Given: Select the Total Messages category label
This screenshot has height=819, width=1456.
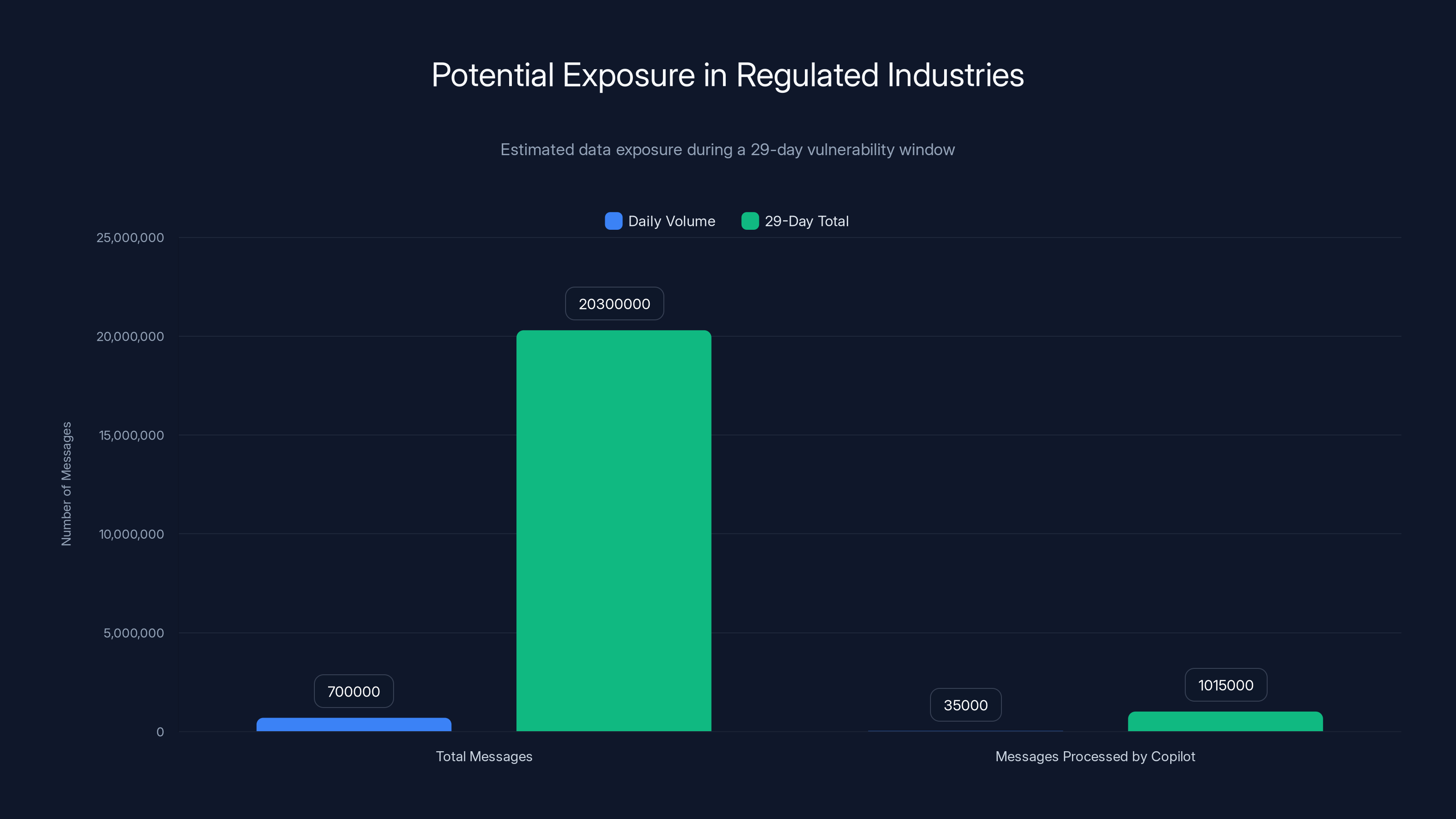Looking at the screenshot, I should click(x=484, y=756).
